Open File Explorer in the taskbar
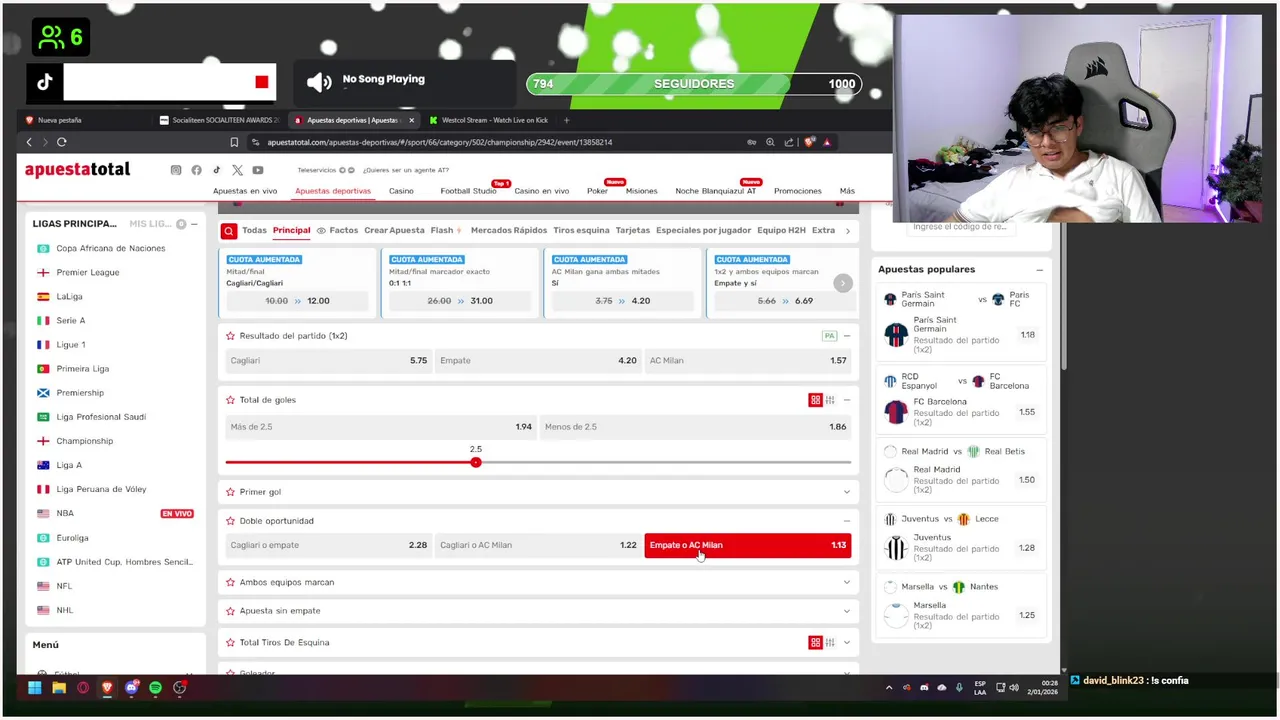The width and height of the screenshot is (1280, 720). [59, 688]
